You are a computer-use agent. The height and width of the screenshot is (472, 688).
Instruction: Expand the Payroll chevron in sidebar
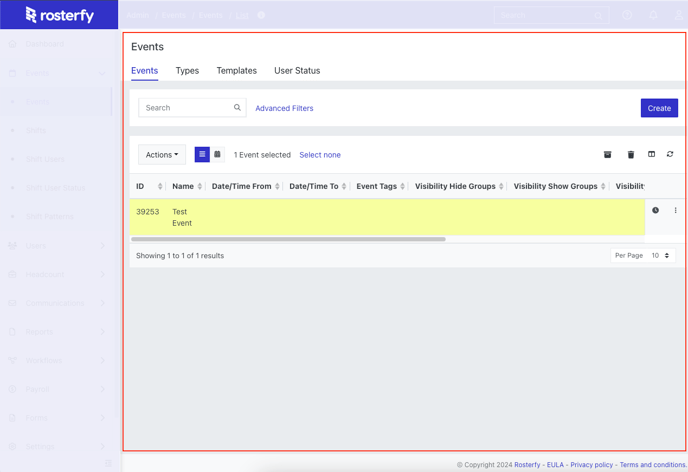click(x=103, y=389)
